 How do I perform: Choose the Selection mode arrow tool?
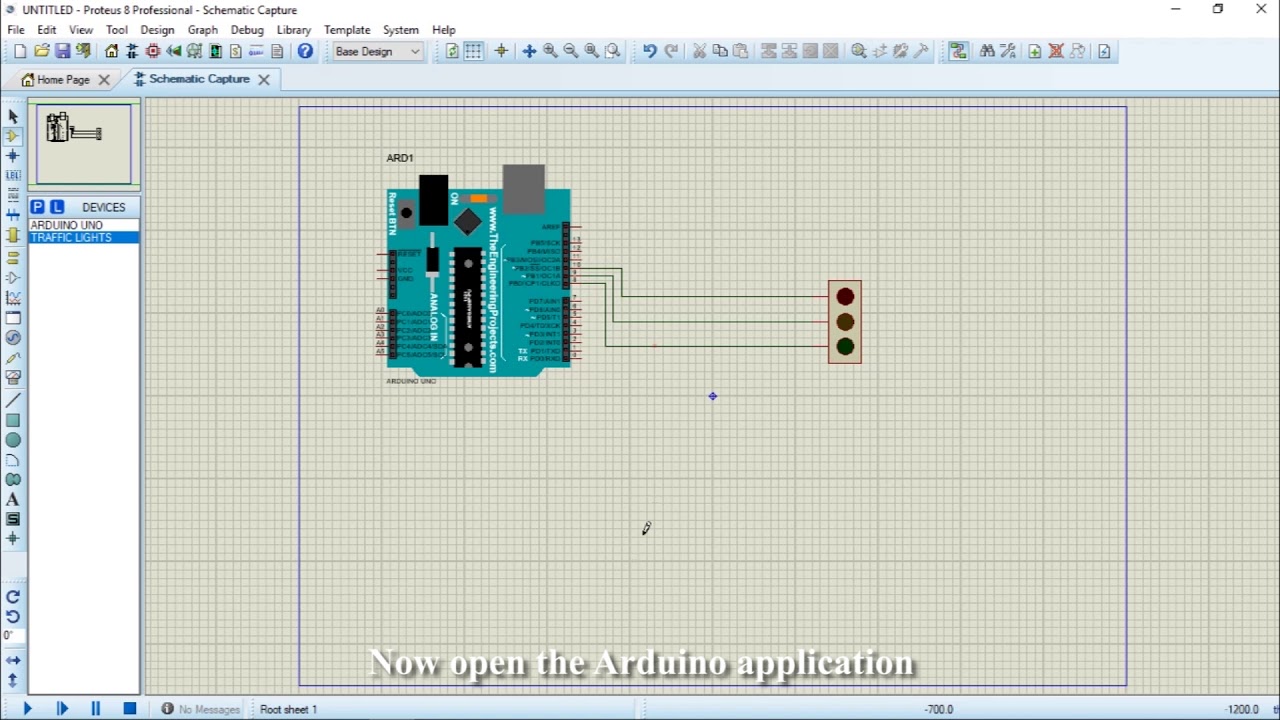point(13,116)
